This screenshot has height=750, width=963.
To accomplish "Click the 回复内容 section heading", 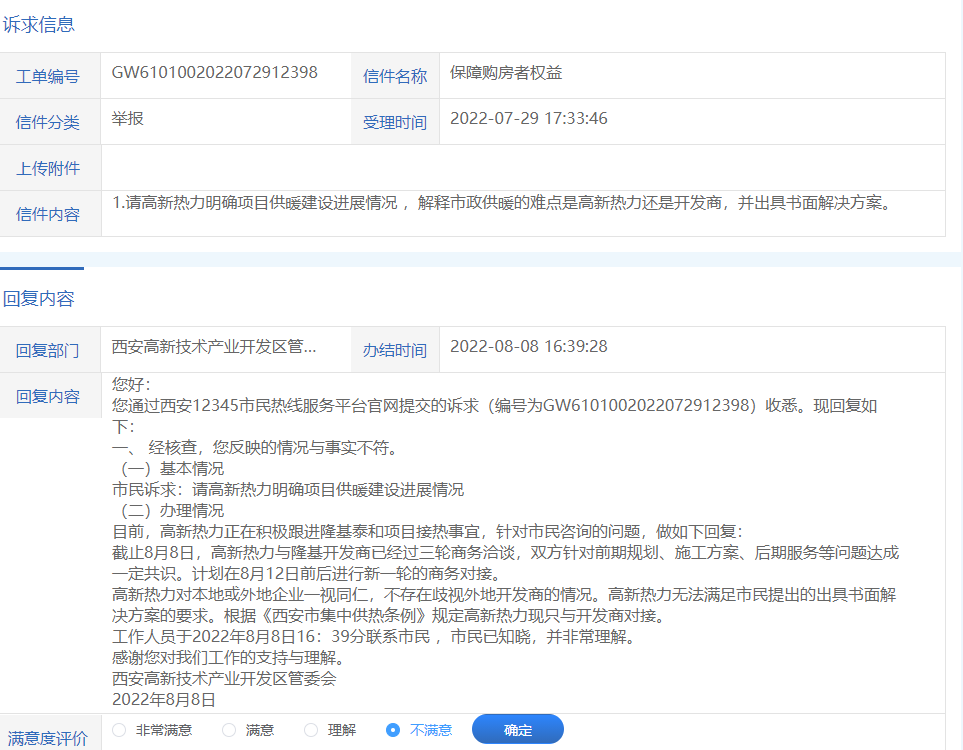I will point(39,299).
